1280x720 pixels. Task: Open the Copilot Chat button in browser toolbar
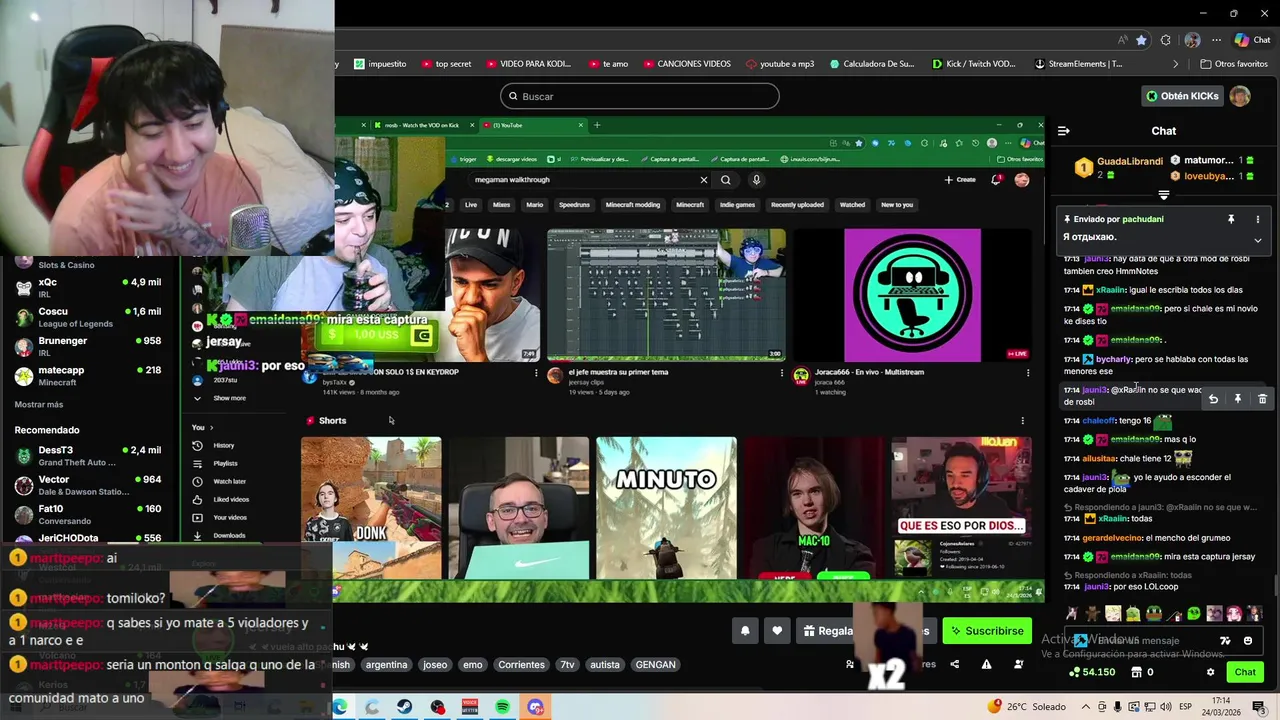1252,40
